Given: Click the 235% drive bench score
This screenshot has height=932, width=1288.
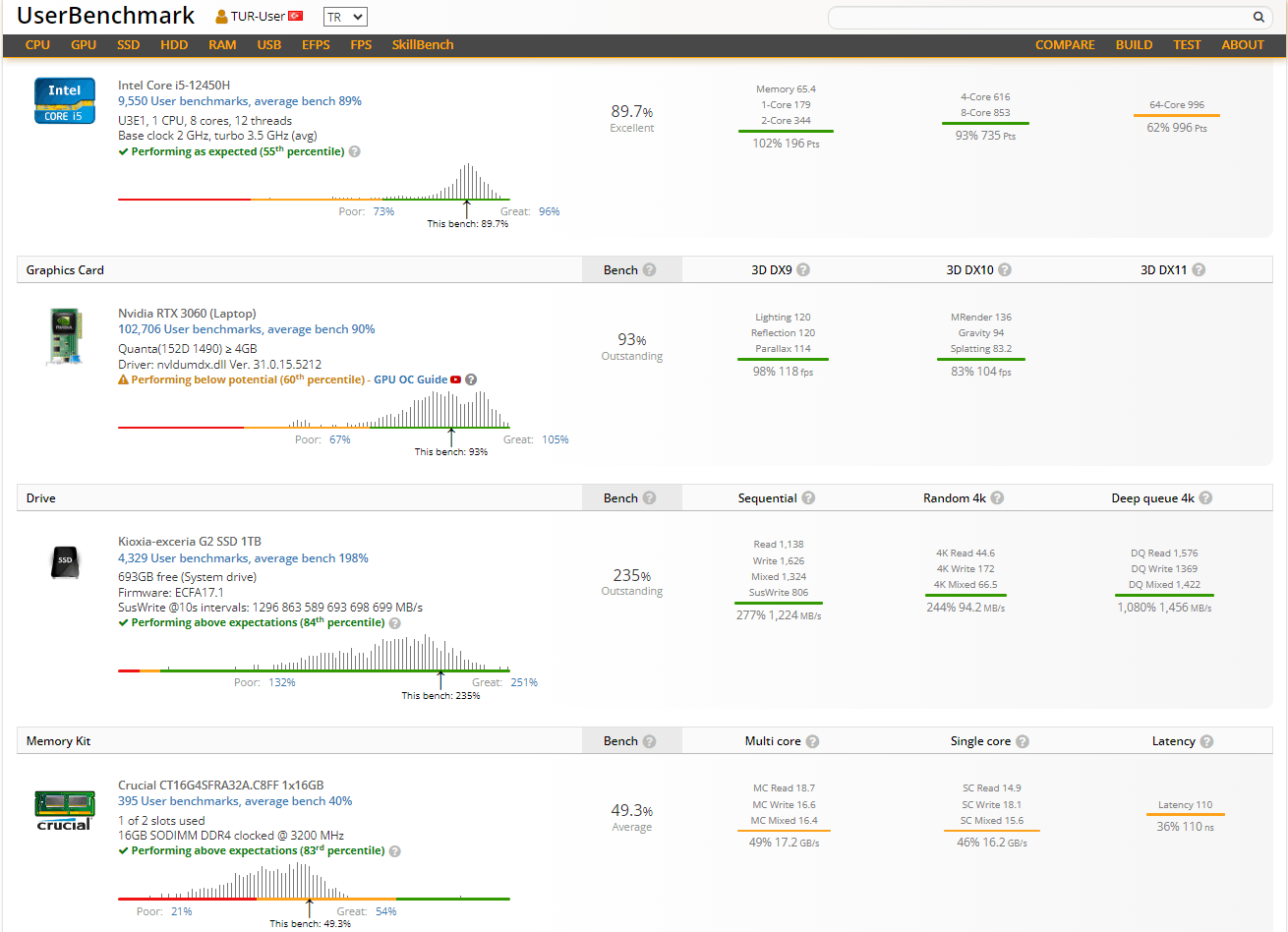Looking at the screenshot, I should [632, 575].
